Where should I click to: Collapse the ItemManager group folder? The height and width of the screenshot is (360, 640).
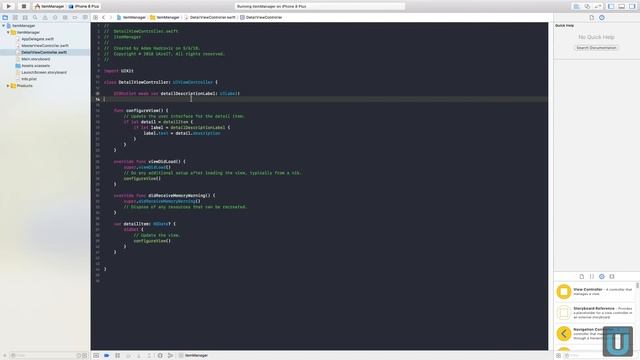(x=8, y=32)
